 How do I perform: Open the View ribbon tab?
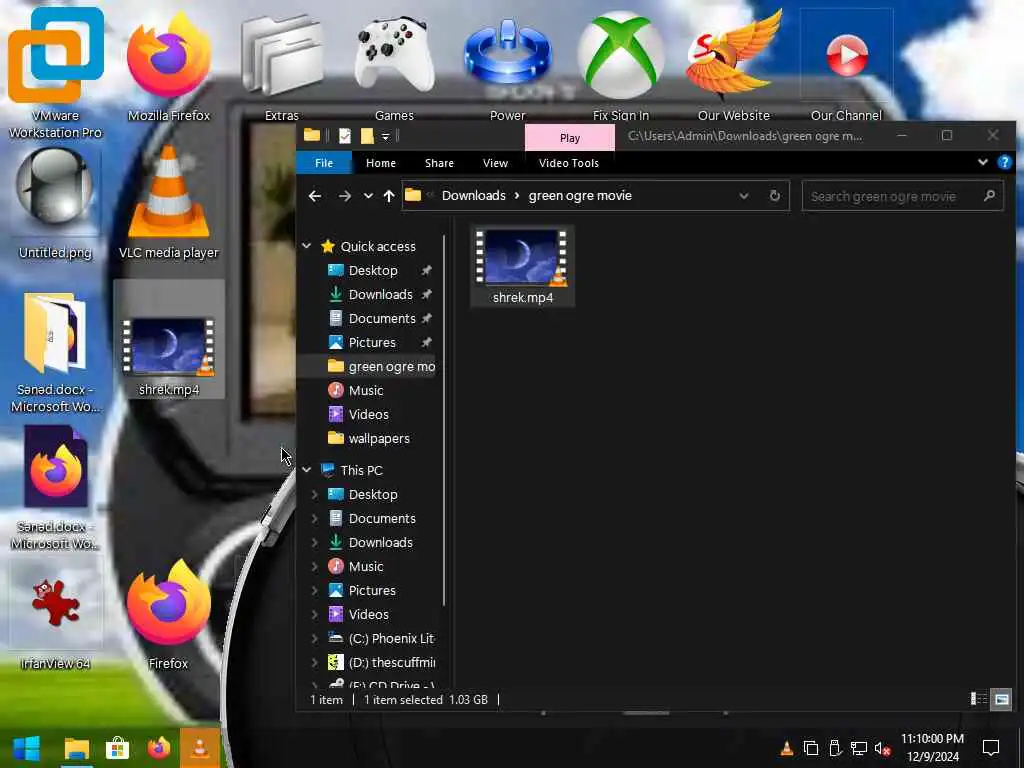click(495, 163)
